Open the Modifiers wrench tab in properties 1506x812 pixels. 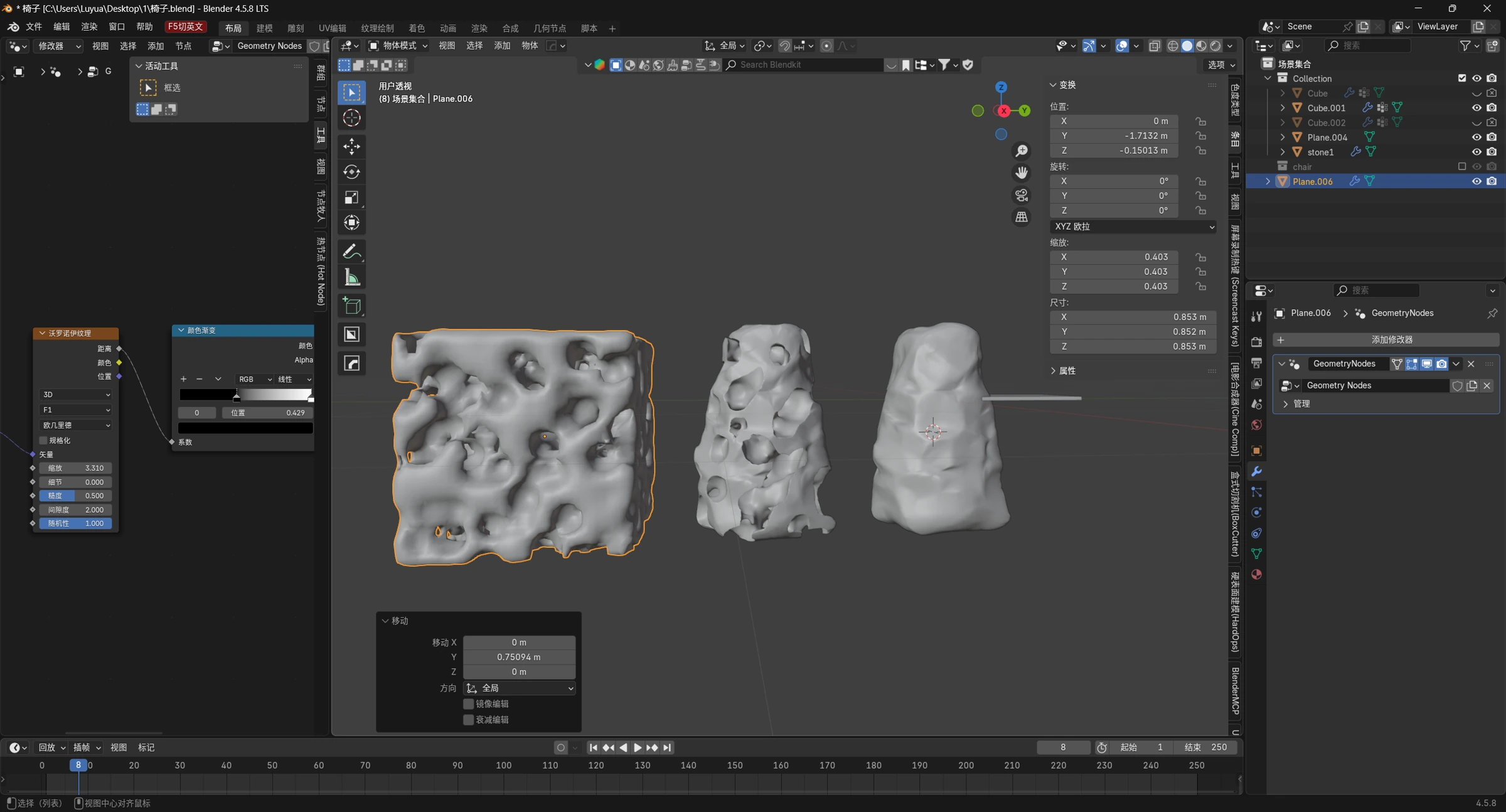click(1256, 471)
